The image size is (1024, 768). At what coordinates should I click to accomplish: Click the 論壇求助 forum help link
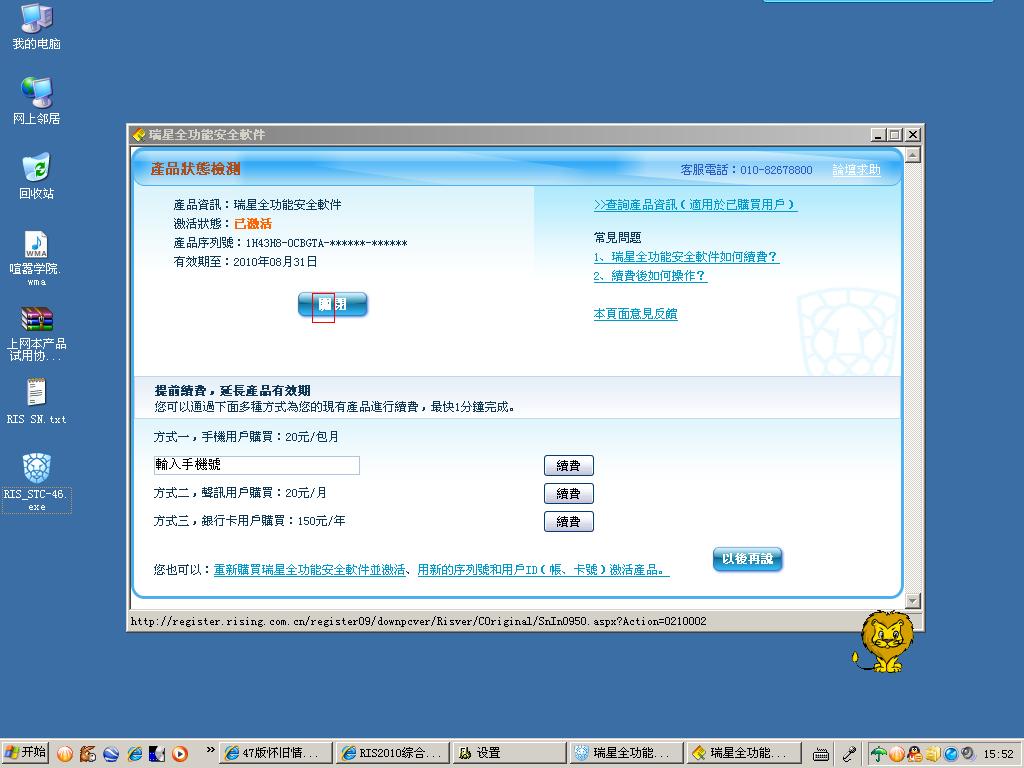point(856,170)
